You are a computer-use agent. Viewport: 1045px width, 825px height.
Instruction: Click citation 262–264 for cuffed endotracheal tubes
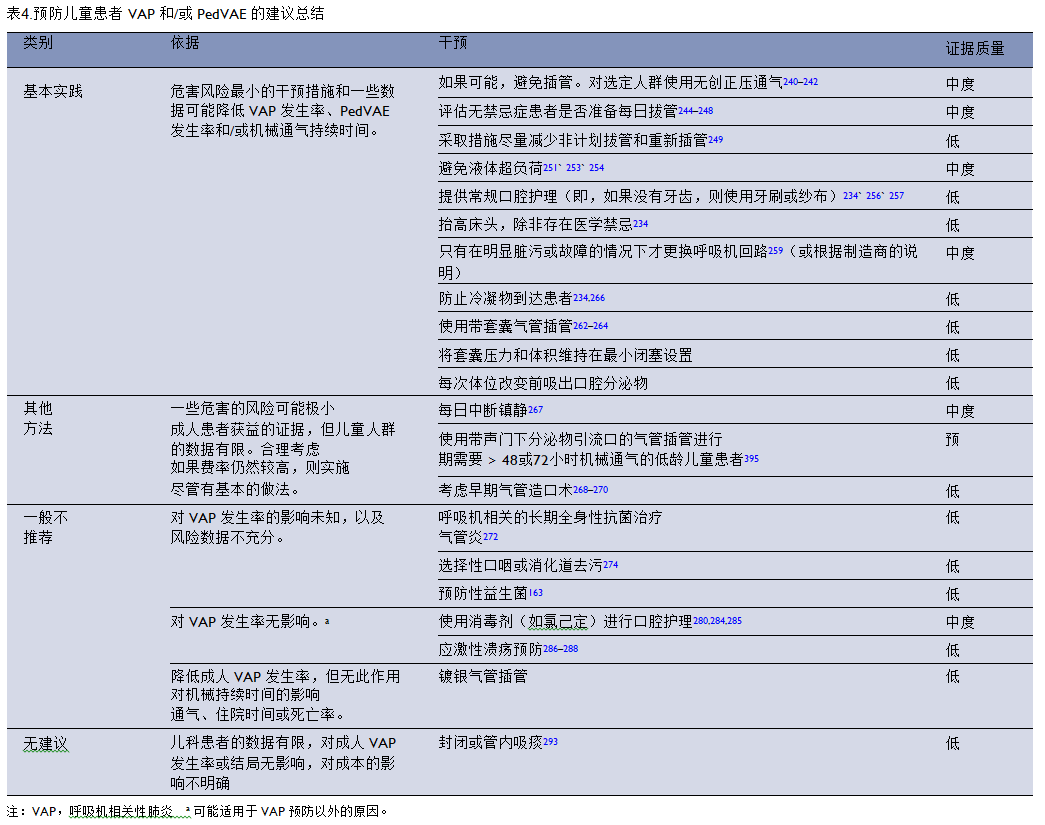click(590, 325)
